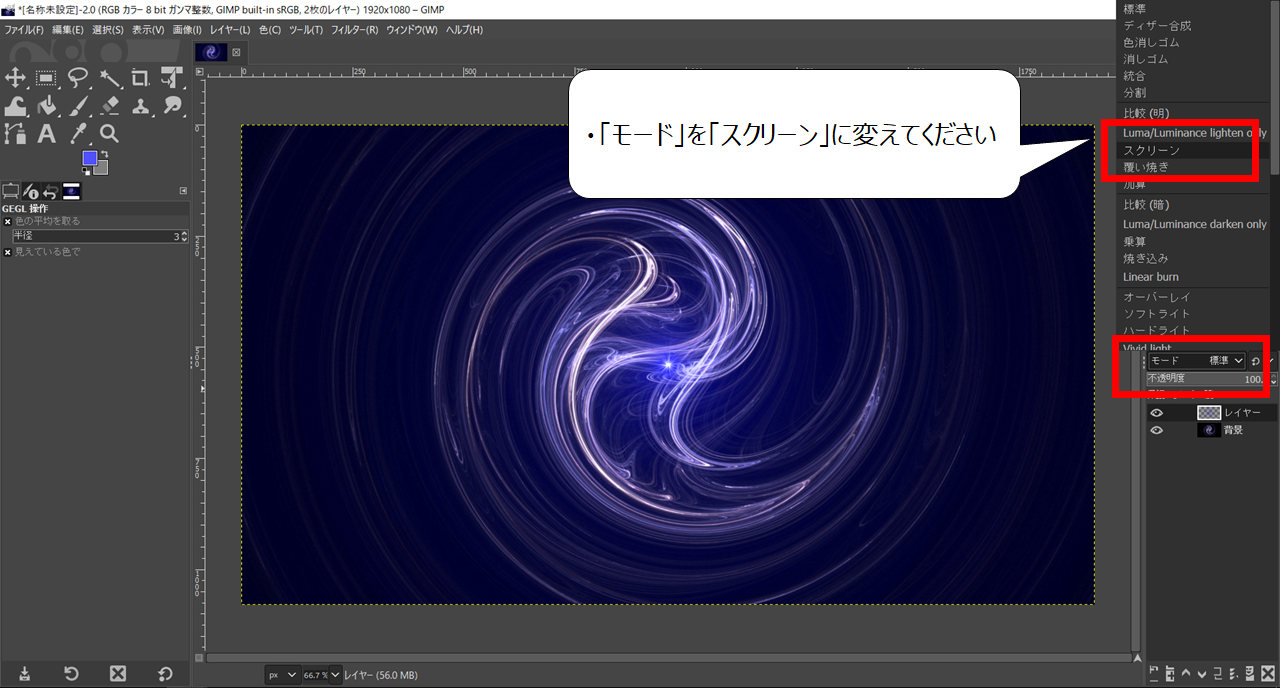1280x688 pixels.
Task: Open the 選択(S) menu
Action: [108, 30]
